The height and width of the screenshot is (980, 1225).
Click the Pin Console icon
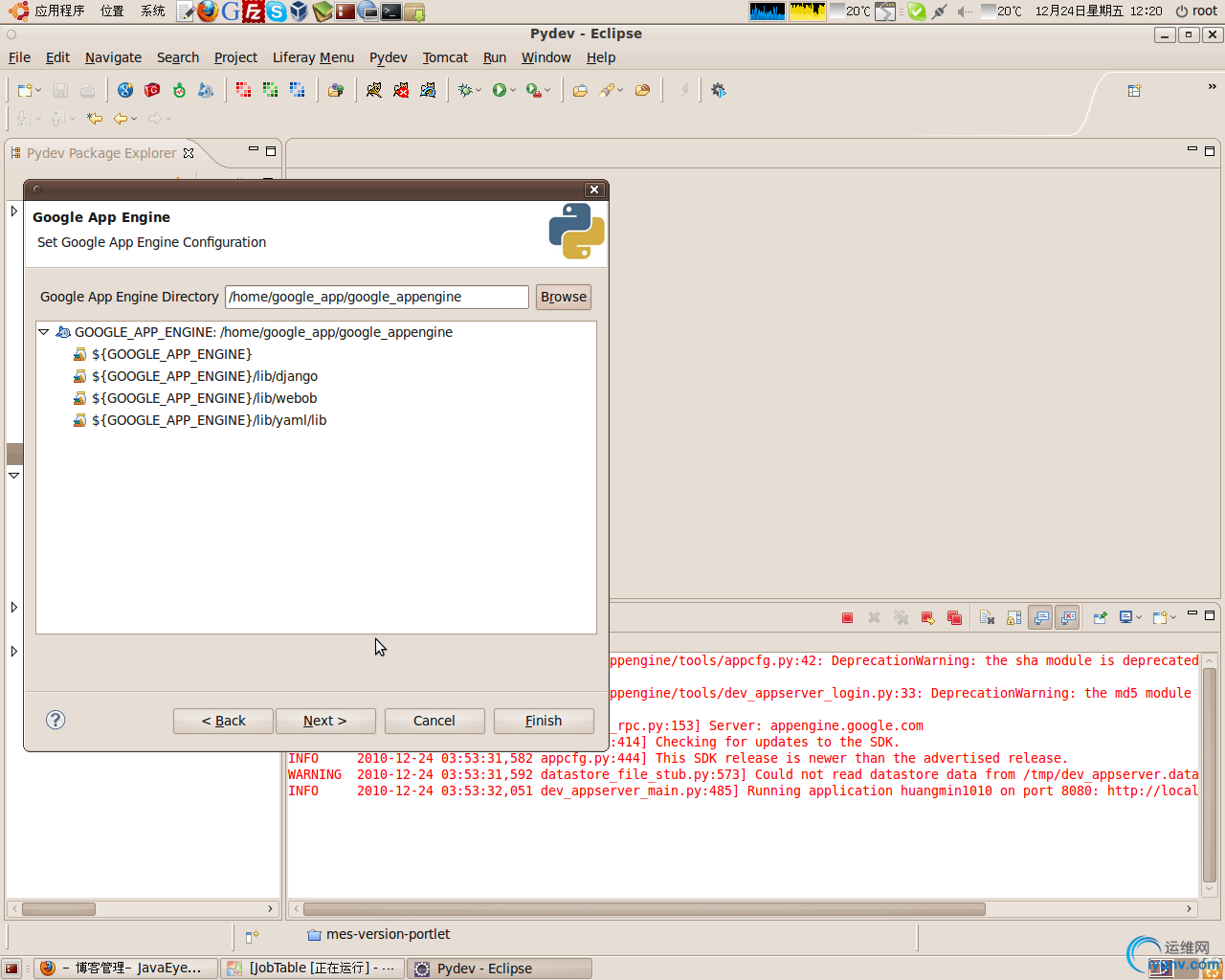pos(1100,618)
